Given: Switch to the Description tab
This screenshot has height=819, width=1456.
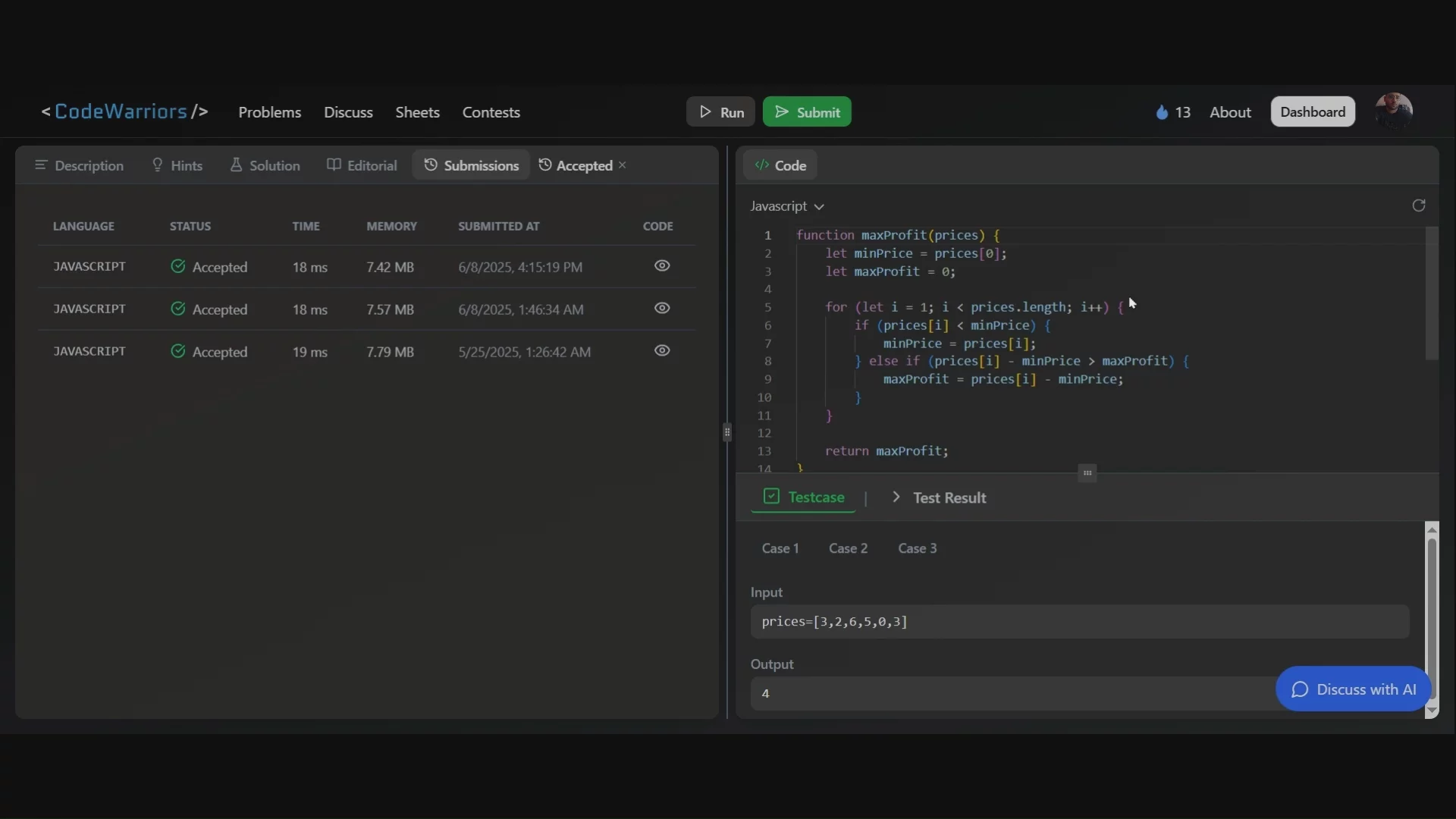Looking at the screenshot, I should [79, 165].
